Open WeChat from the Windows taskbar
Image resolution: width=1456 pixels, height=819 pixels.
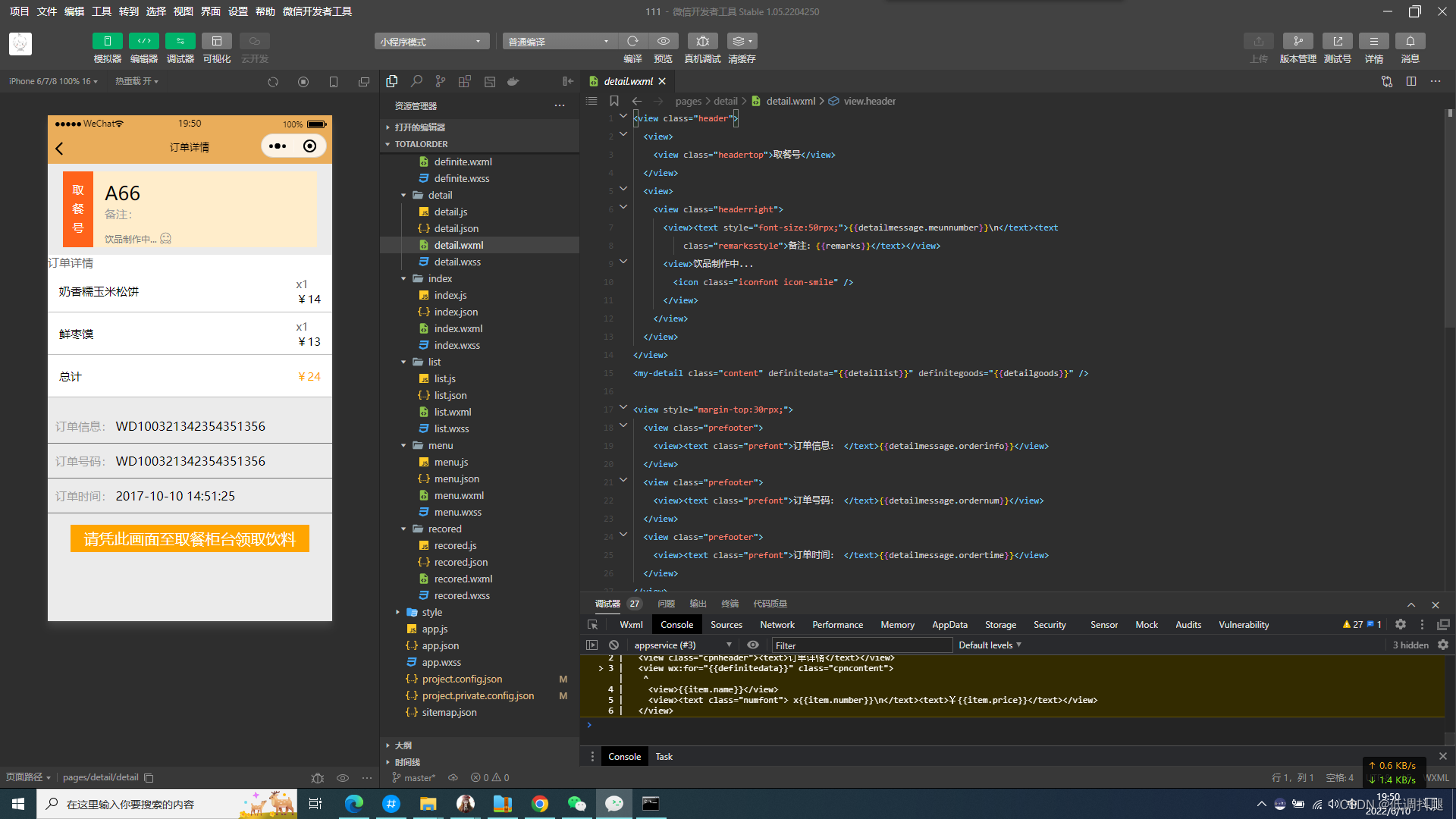point(576,804)
